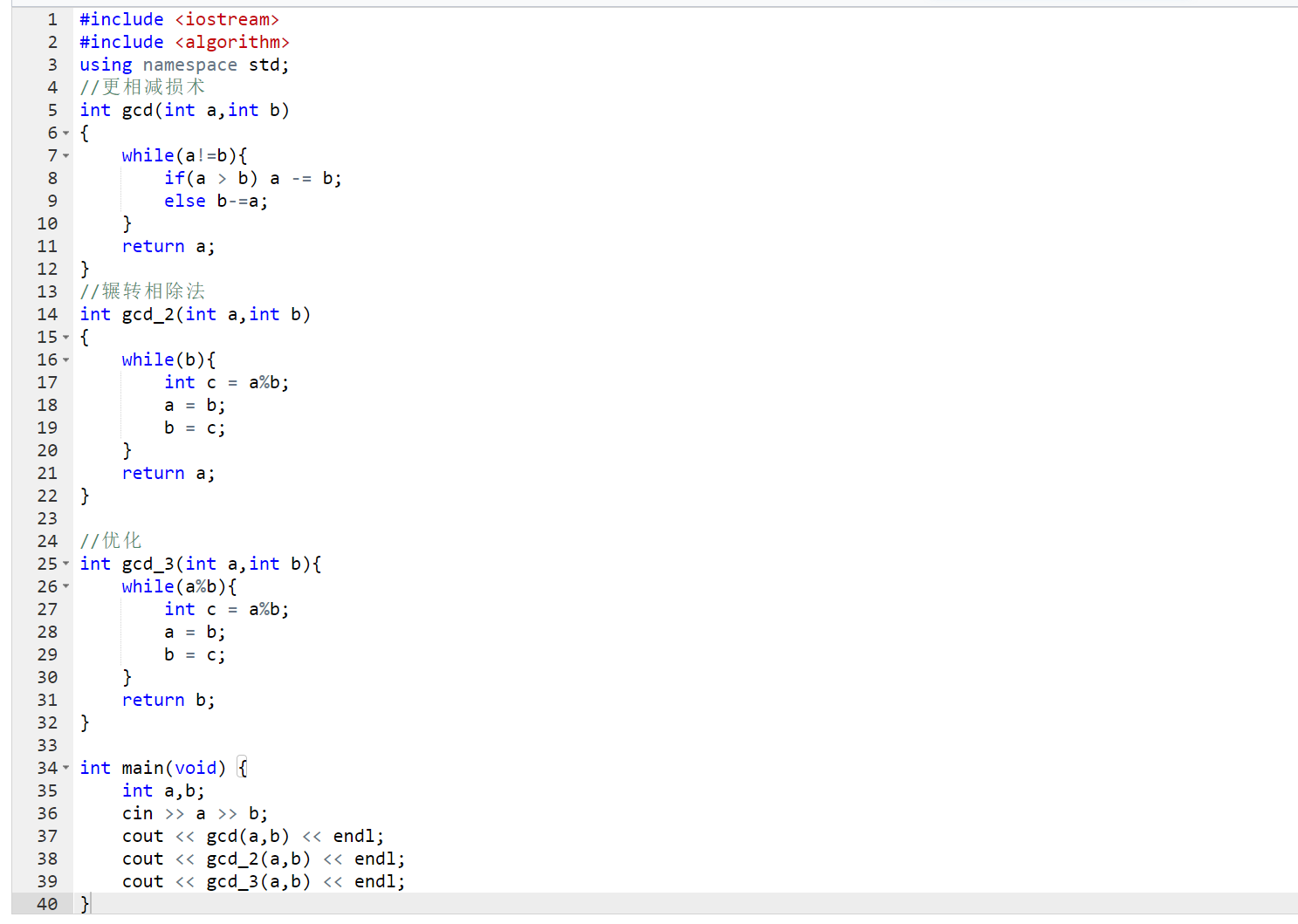Viewport: 1298px width, 924px height.
Task: Click the //辗转相除法 comment
Action: tap(142, 291)
